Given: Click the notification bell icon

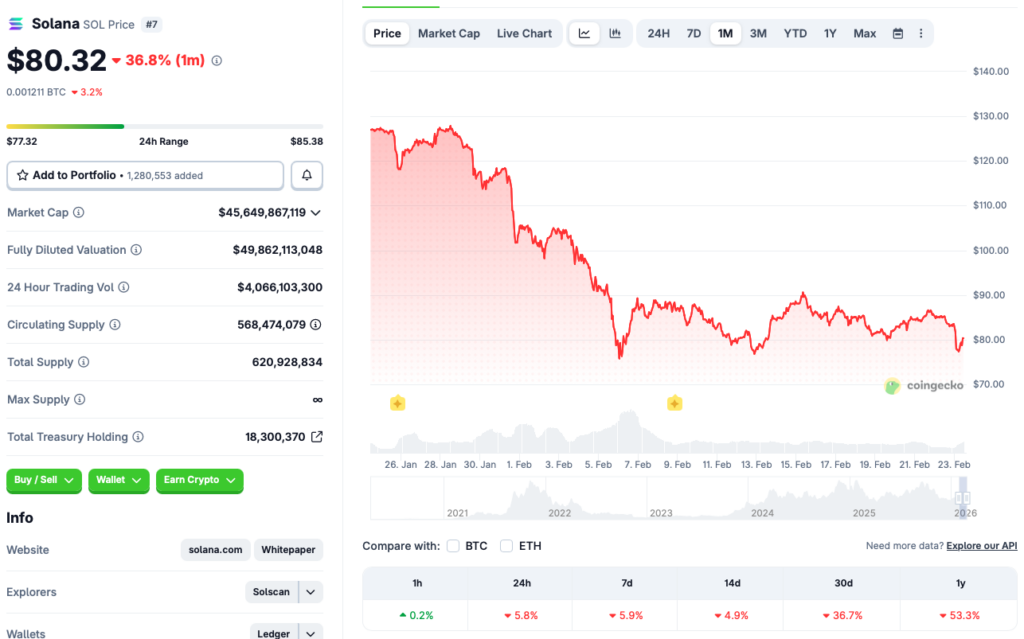Looking at the screenshot, I should (x=306, y=175).
